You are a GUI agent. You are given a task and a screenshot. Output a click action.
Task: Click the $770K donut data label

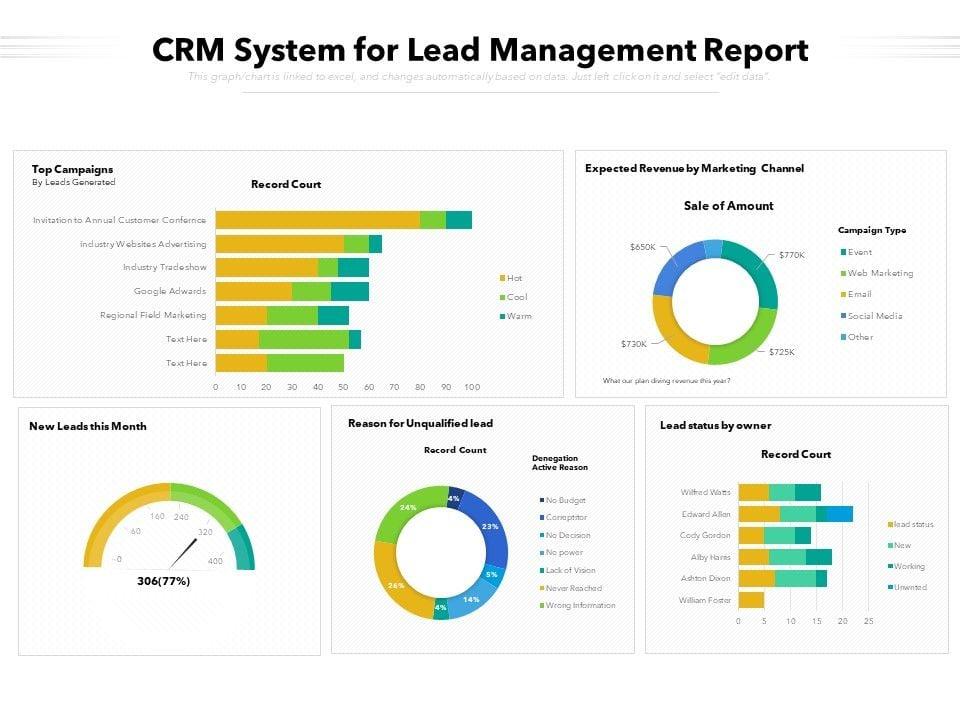[x=792, y=255]
